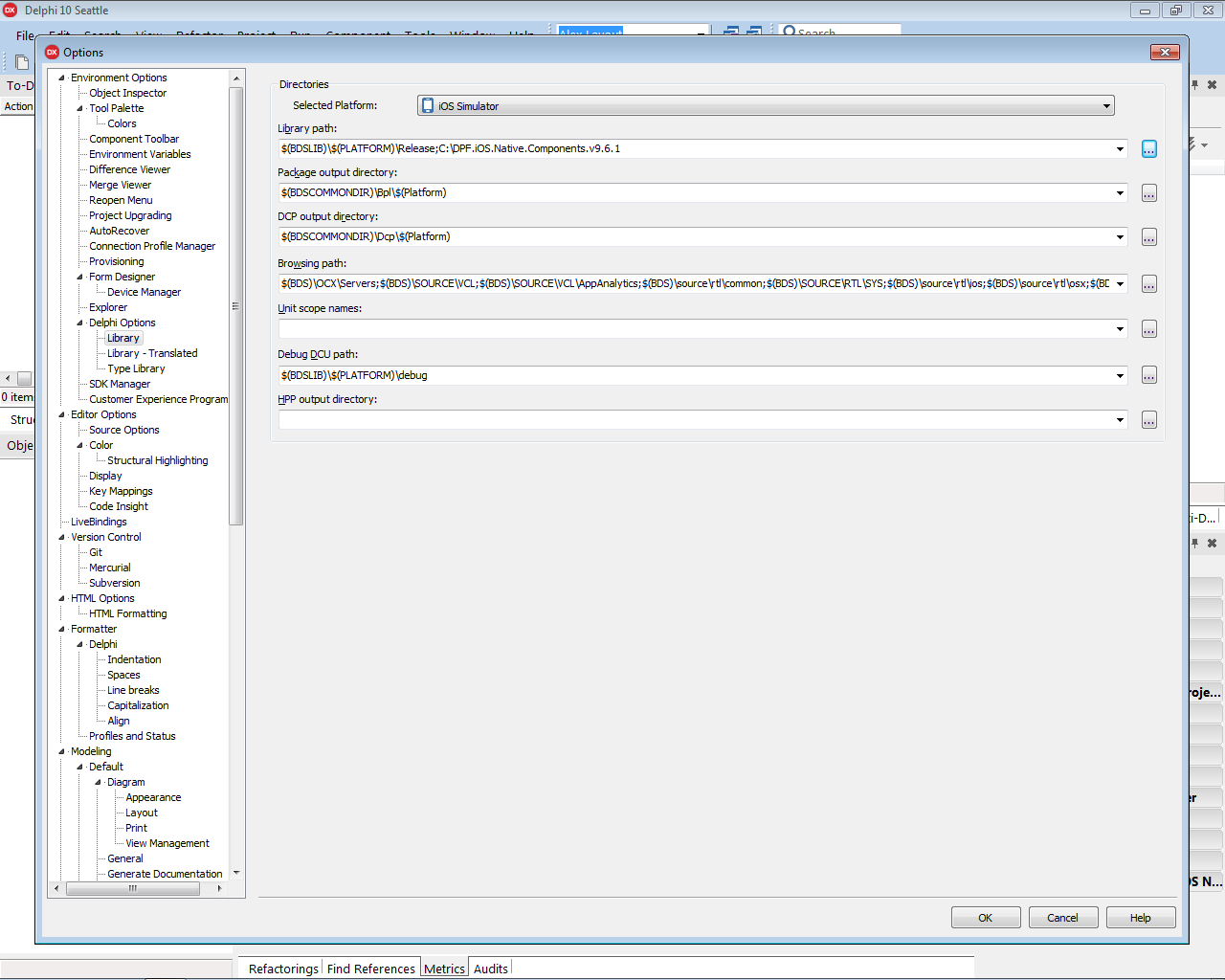Viewport: 1225px width, 980px height.
Task: Open browse button for Debug DCU path
Action: tap(1148, 375)
